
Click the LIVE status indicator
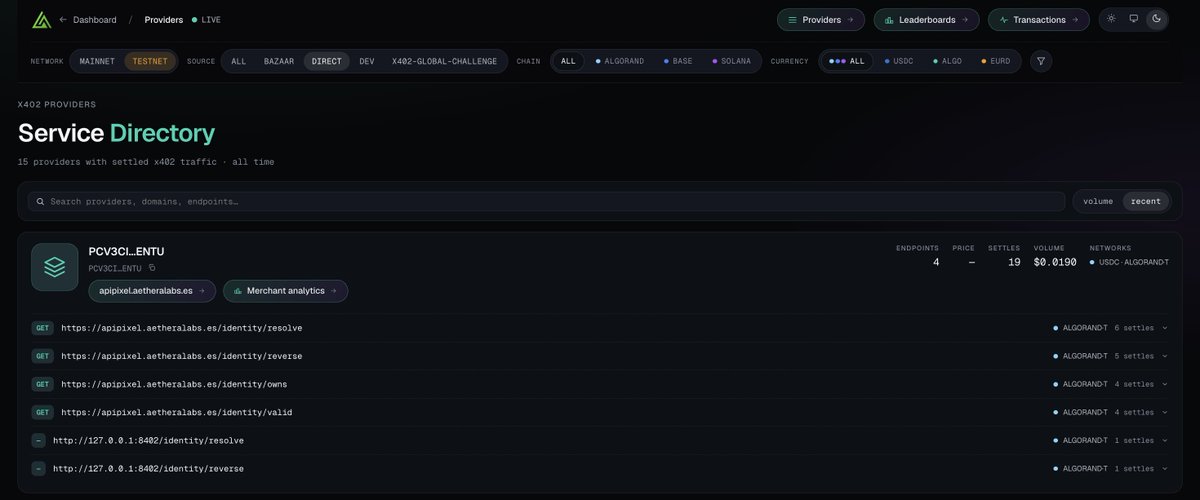pos(207,20)
